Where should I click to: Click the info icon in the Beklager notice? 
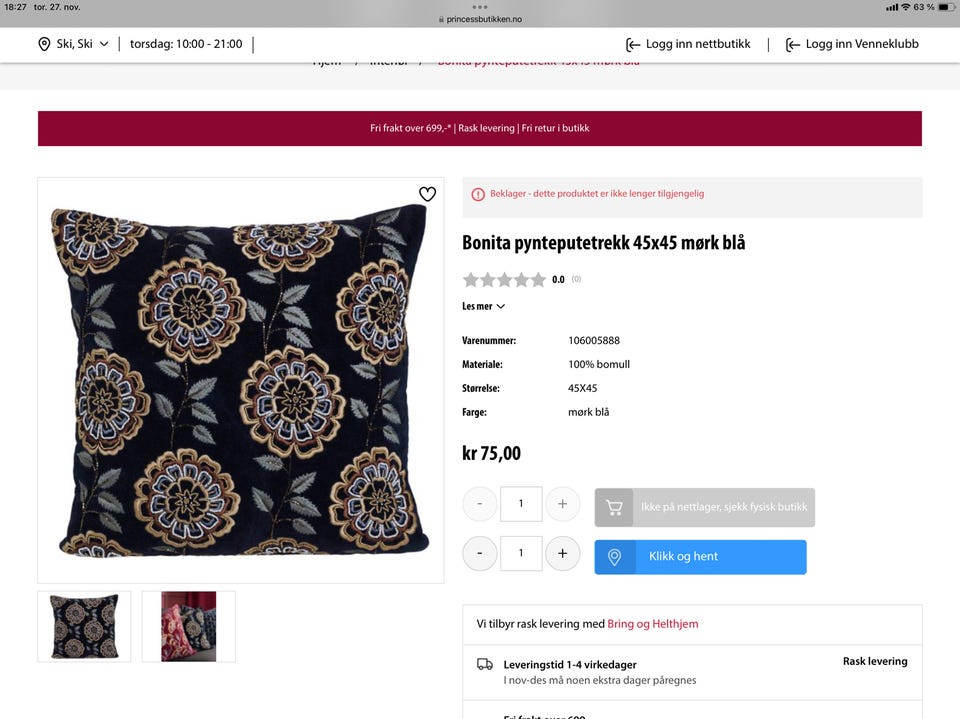tap(478, 195)
